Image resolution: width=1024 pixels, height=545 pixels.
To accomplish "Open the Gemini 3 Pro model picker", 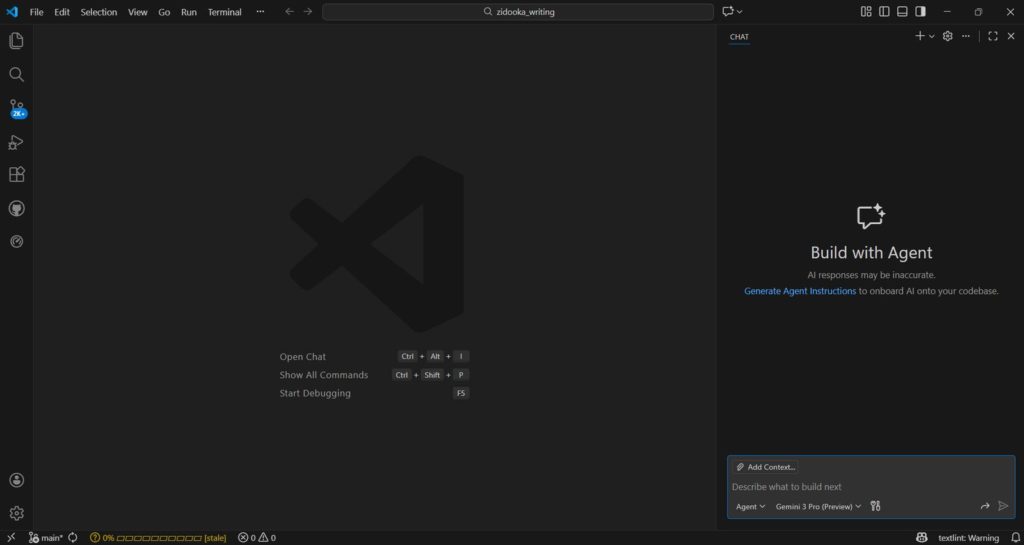I will click(x=818, y=507).
